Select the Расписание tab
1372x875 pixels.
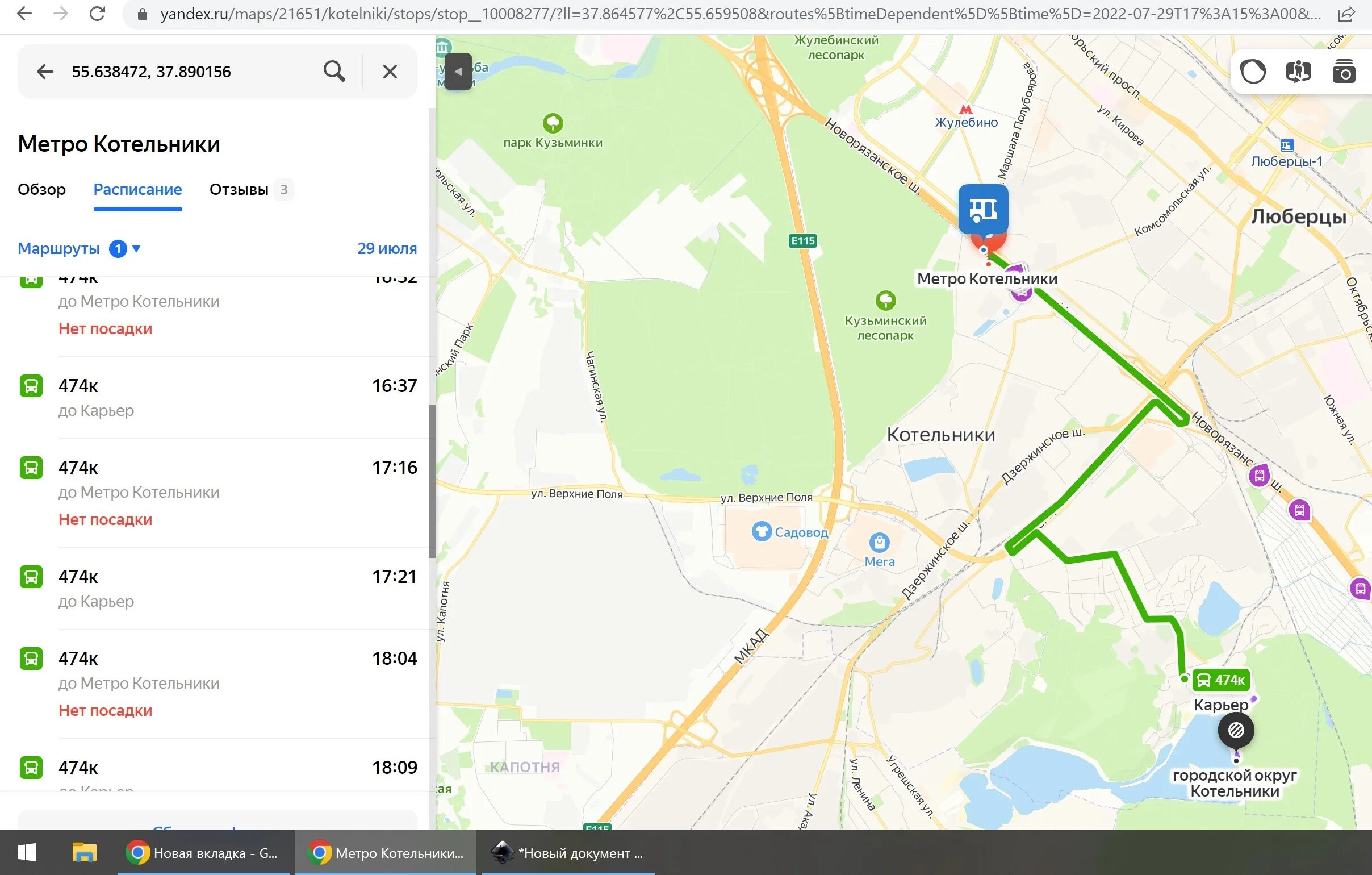click(137, 189)
